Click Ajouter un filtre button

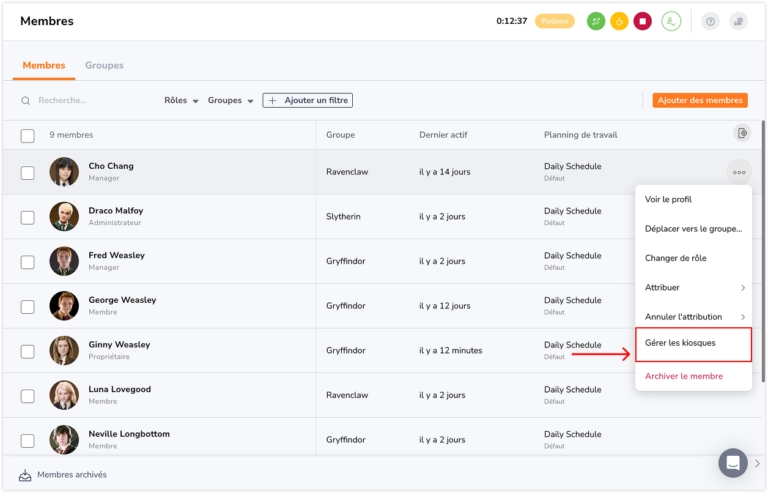[x=308, y=100]
